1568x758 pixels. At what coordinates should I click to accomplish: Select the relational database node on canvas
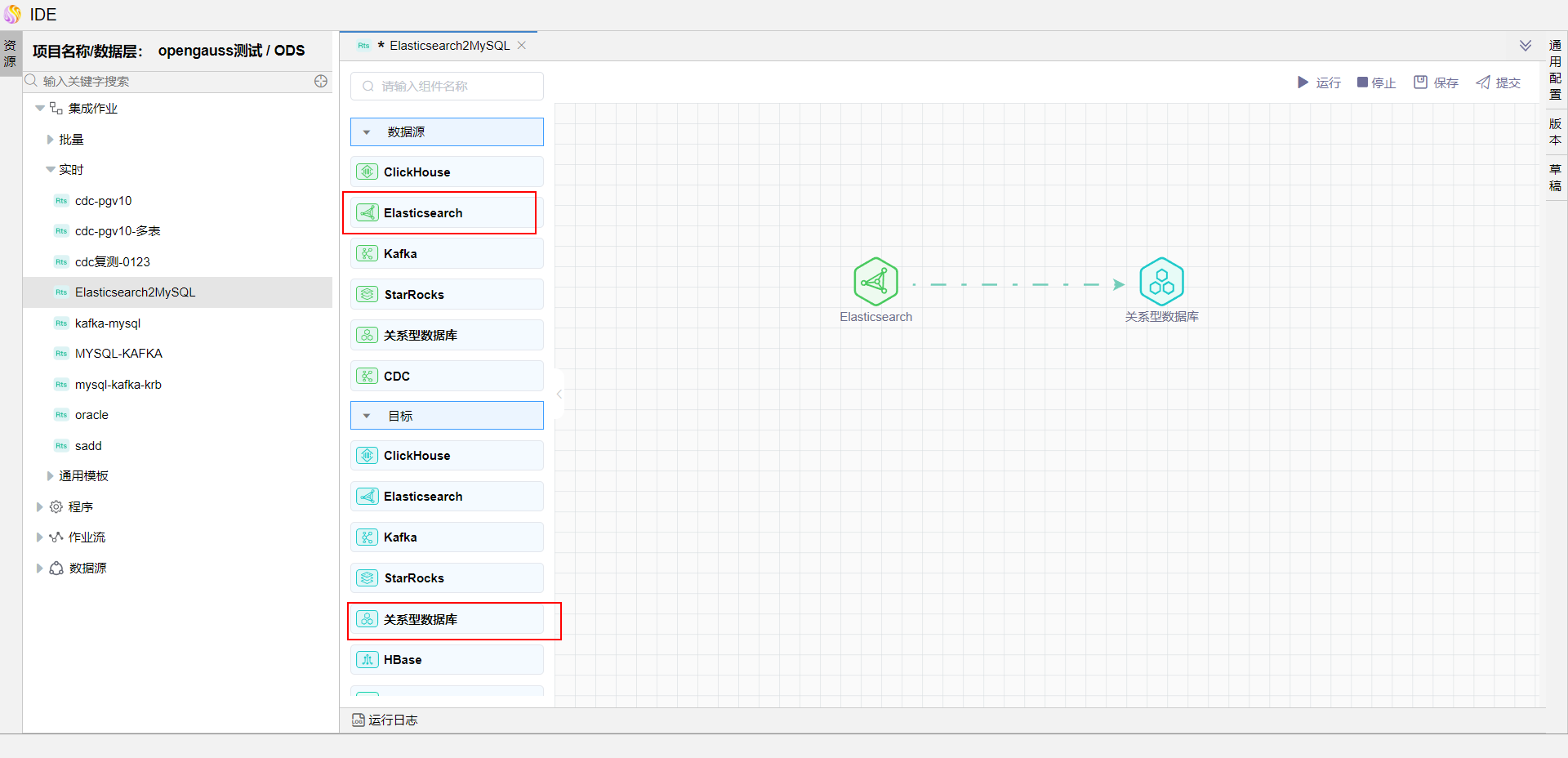pos(1161,282)
